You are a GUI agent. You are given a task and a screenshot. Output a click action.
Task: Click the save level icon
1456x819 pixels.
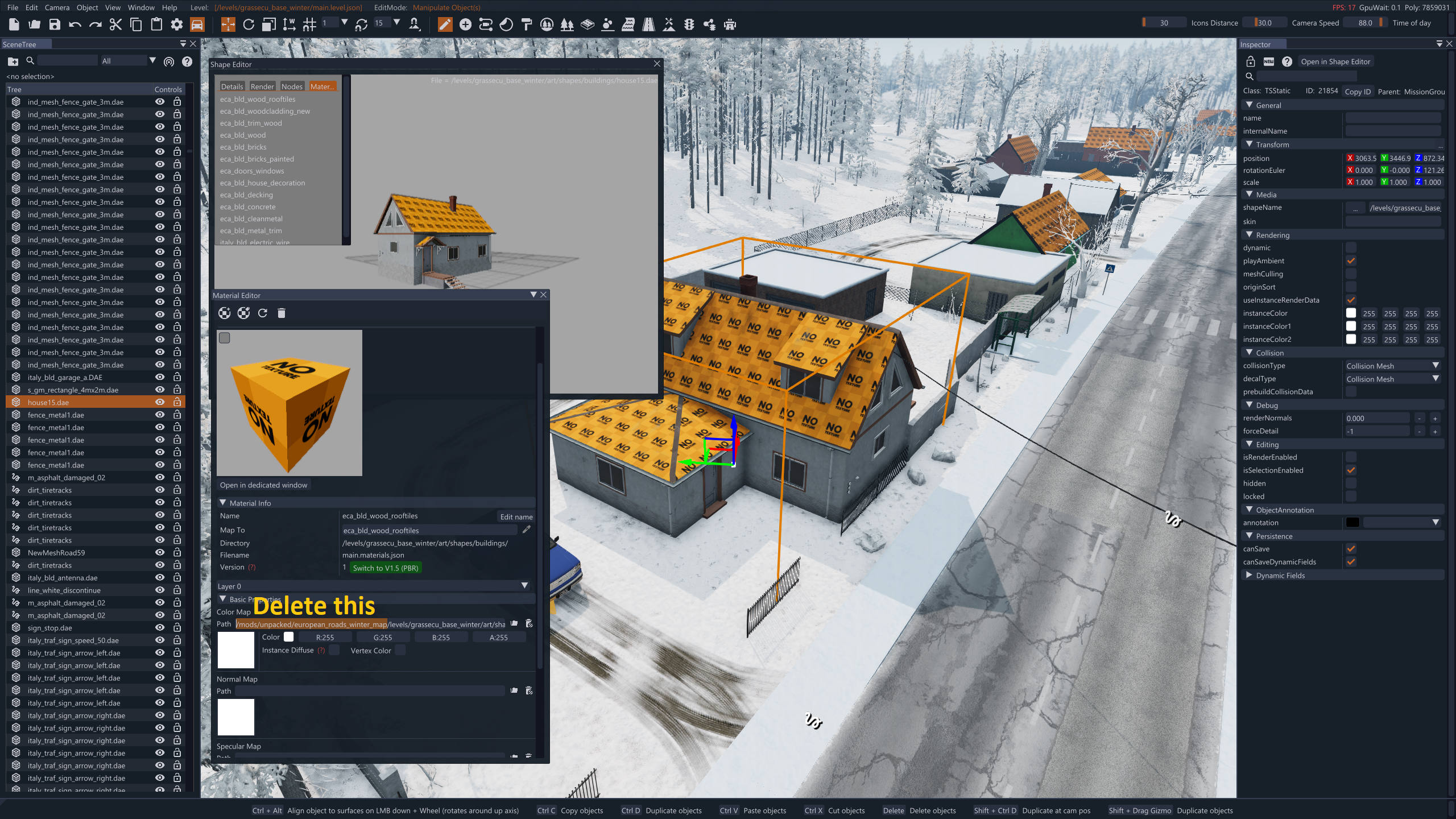(x=55, y=24)
